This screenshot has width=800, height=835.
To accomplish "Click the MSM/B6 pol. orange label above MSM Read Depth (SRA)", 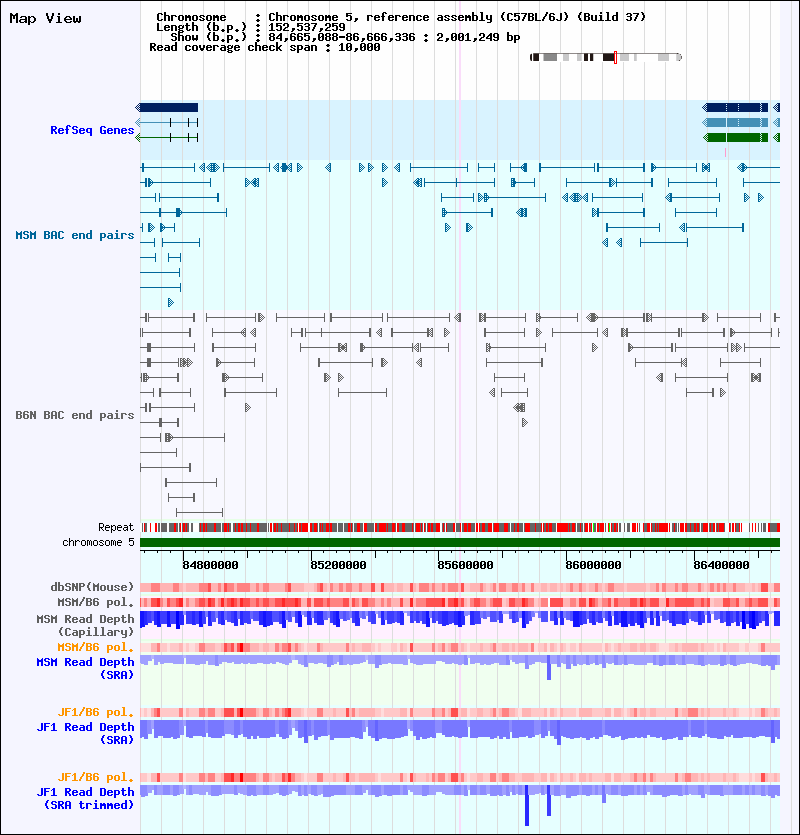I will click(x=96, y=647).
